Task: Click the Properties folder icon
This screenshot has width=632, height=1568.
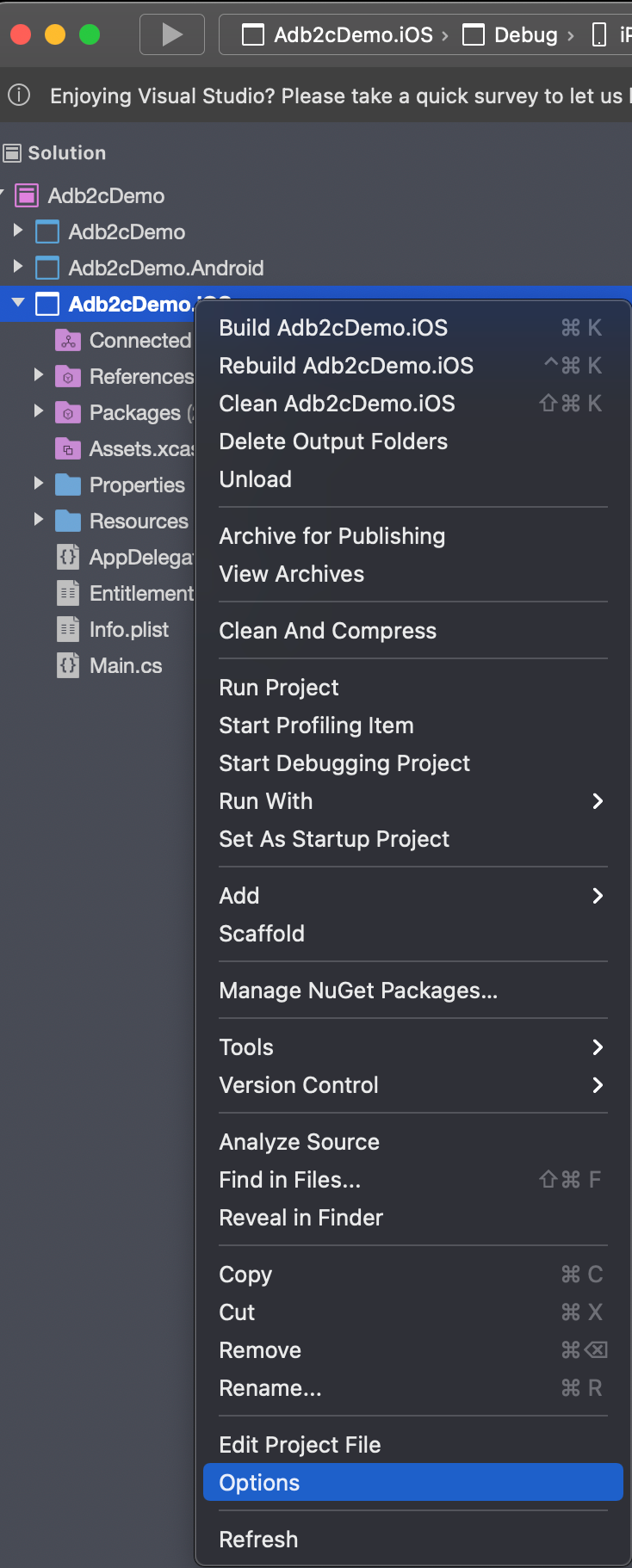Action: (68, 485)
